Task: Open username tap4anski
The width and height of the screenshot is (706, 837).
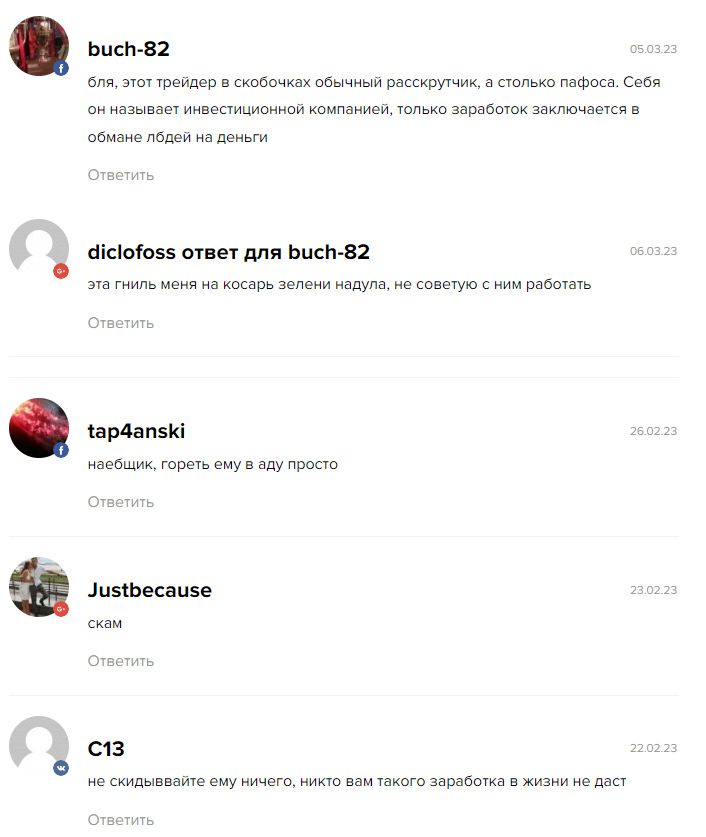Action: click(x=136, y=431)
